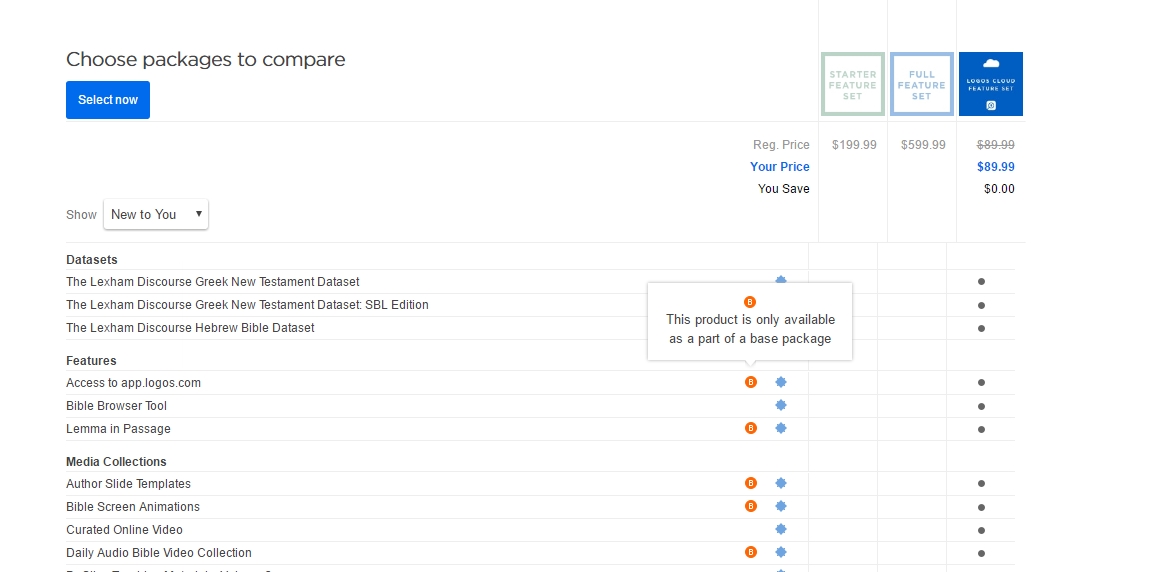This screenshot has height=572, width=1176.
Task: Click orange B badge beside Access to app.logos.com
Action: click(751, 382)
